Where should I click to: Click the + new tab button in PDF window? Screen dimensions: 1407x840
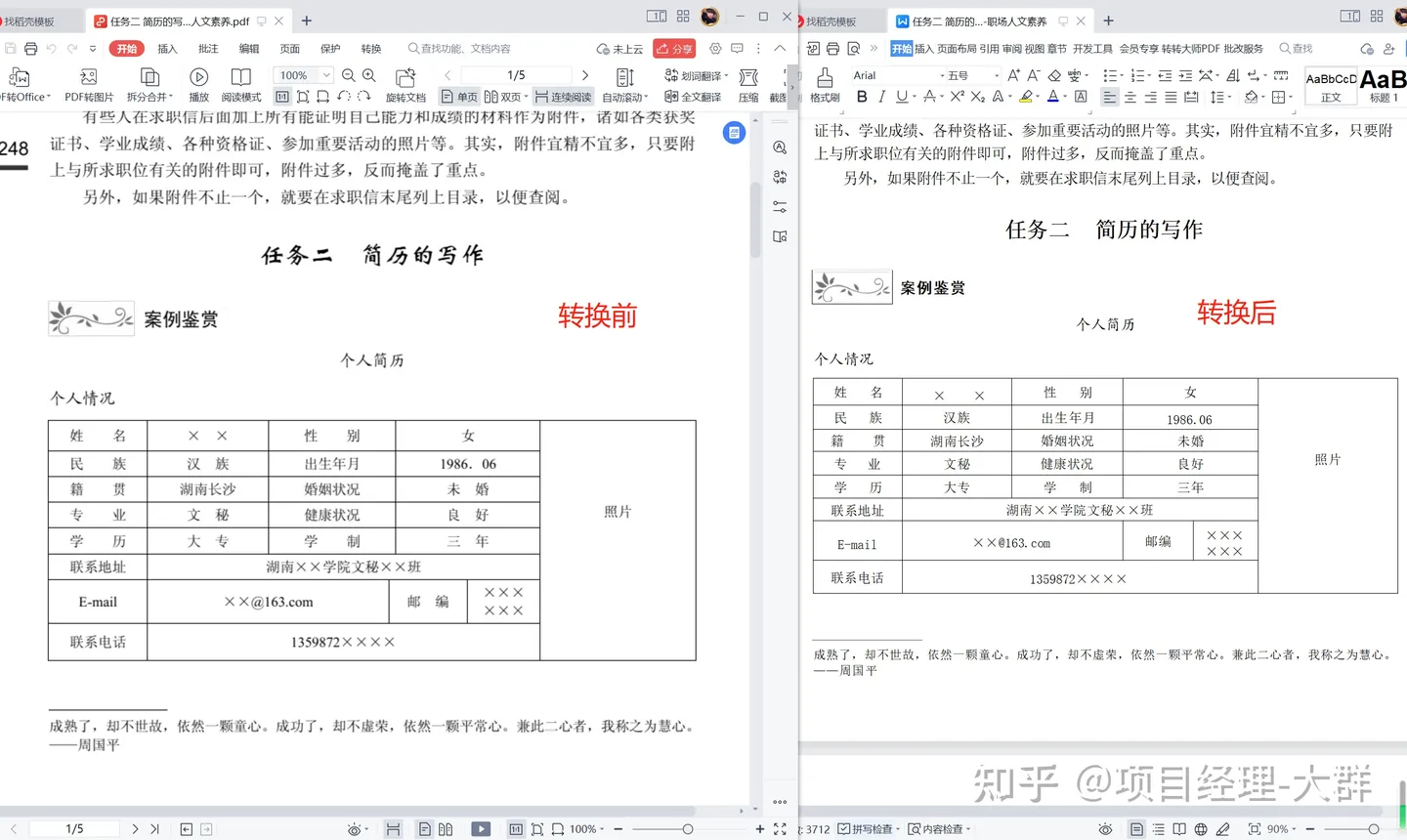coord(307,21)
